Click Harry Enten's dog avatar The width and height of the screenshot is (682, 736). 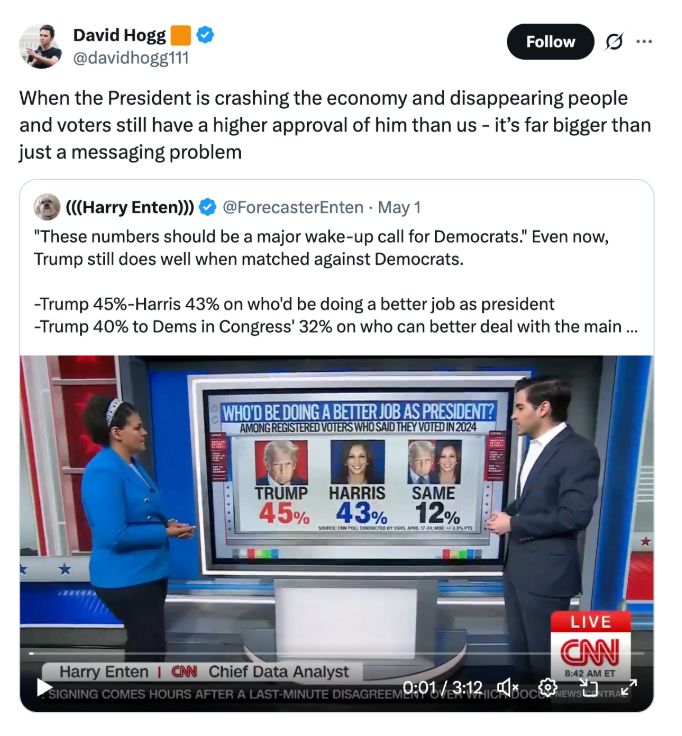(47, 207)
